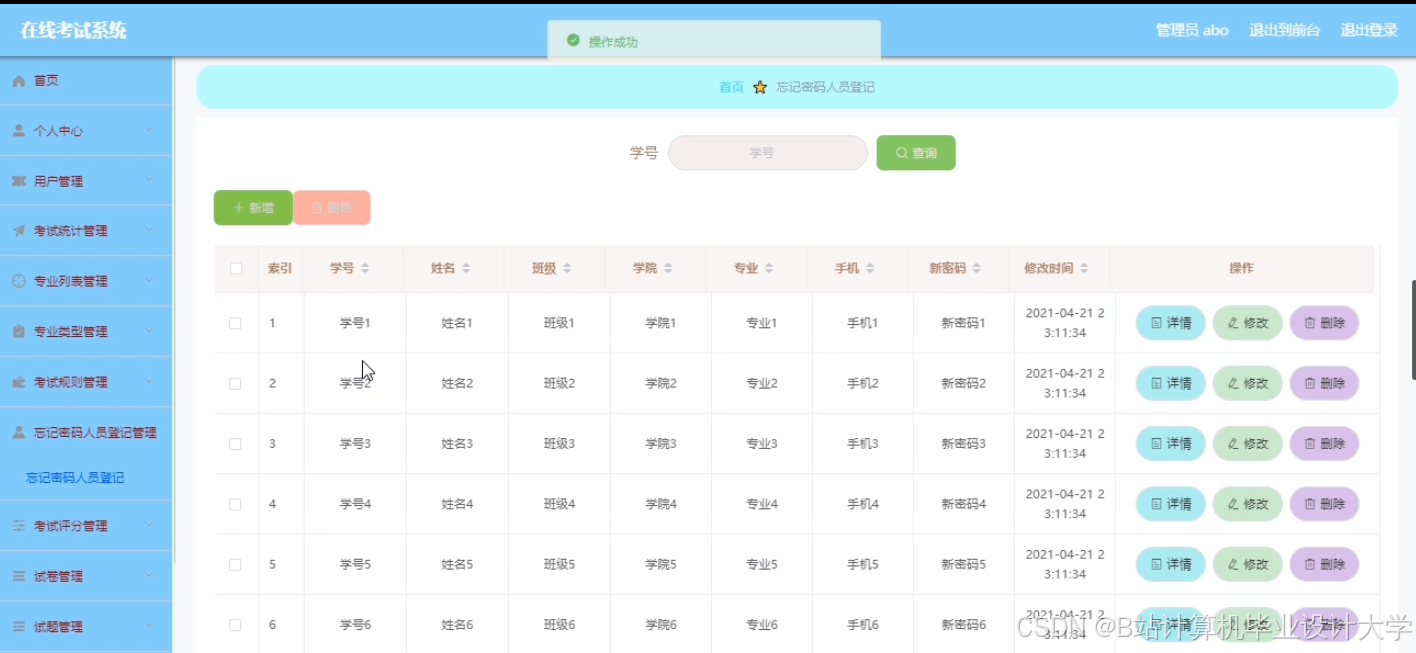The height and width of the screenshot is (653, 1416).
Task: Select the 忘记密码人员登记 submenu item
Action: point(76,478)
